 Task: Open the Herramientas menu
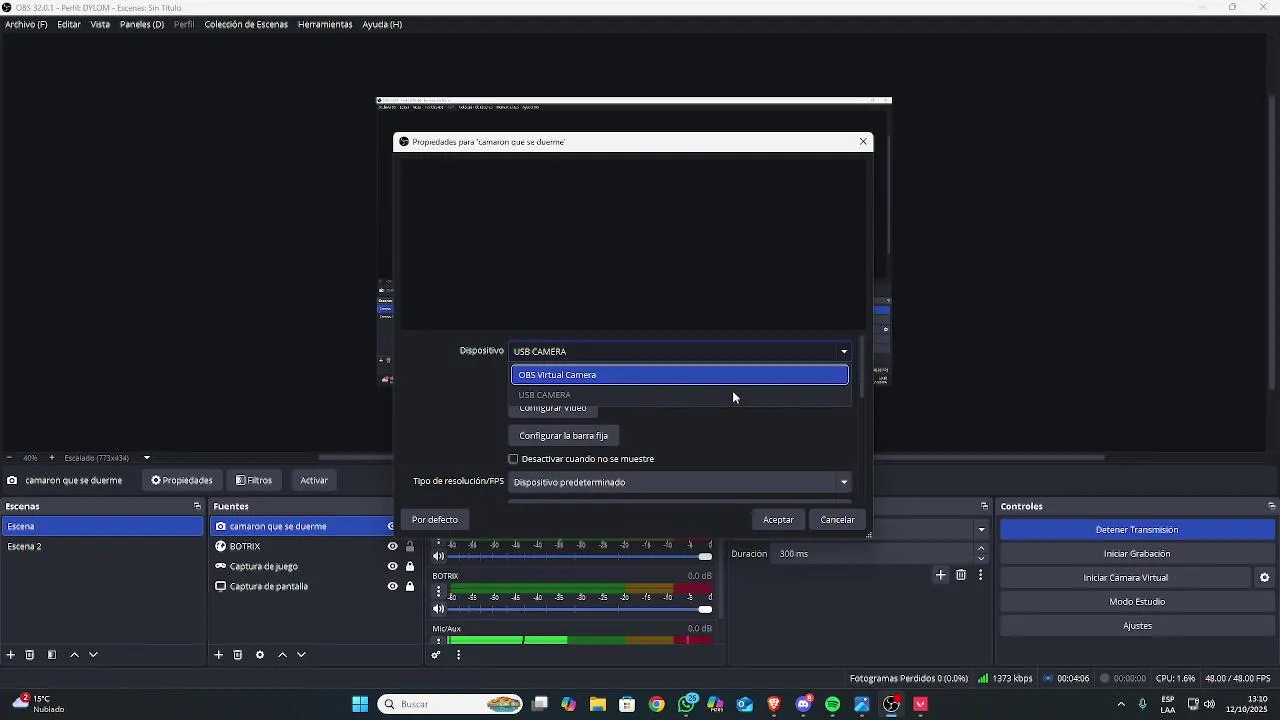pyautogui.click(x=325, y=24)
